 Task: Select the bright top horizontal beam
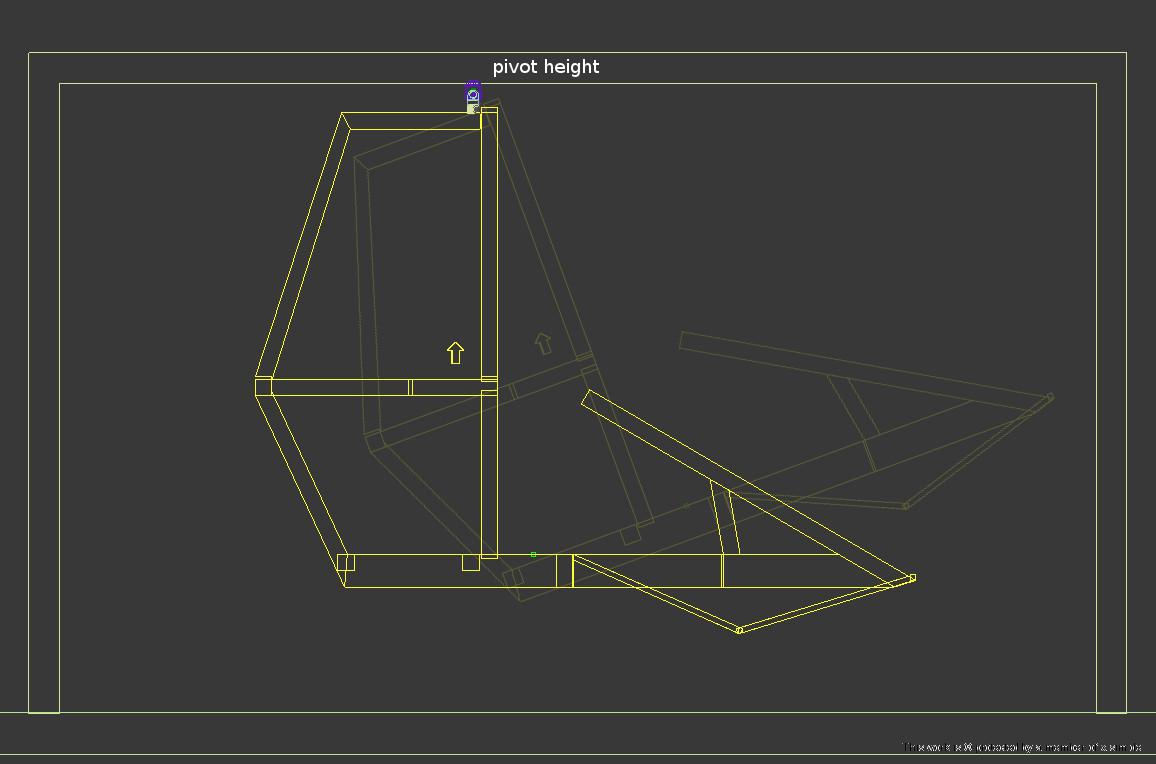[x=410, y=121]
